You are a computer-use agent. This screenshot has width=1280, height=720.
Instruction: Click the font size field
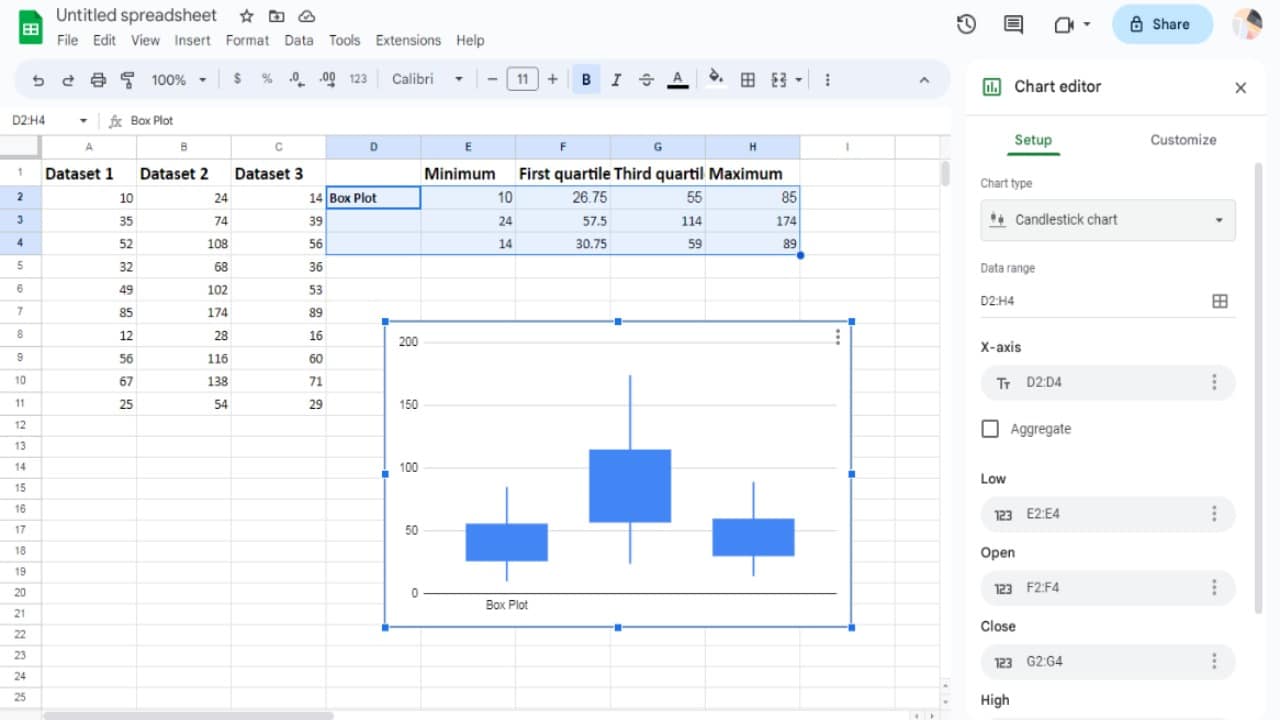522,80
